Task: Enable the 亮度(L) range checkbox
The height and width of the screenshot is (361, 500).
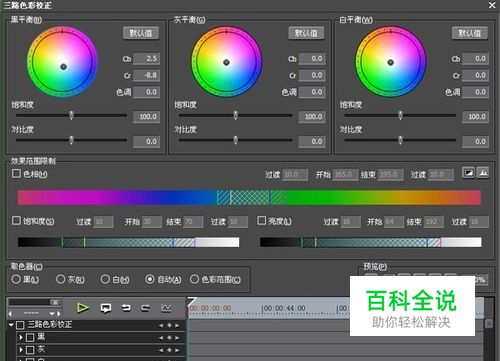Action: click(262, 220)
